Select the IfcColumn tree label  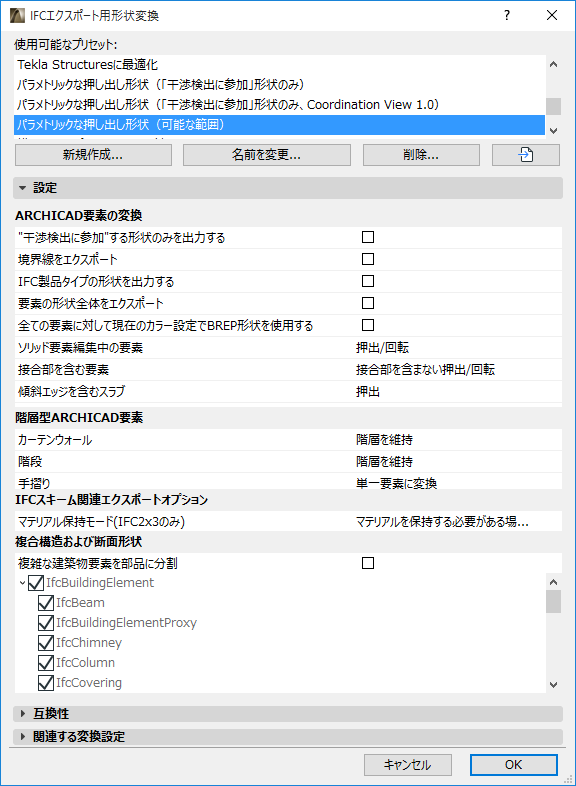coord(85,663)
